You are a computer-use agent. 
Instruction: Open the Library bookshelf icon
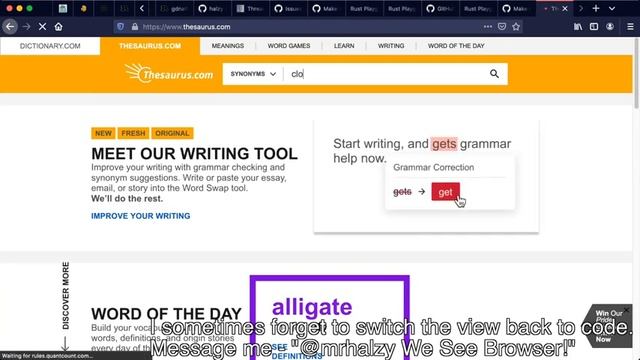[x=578, y=27]
